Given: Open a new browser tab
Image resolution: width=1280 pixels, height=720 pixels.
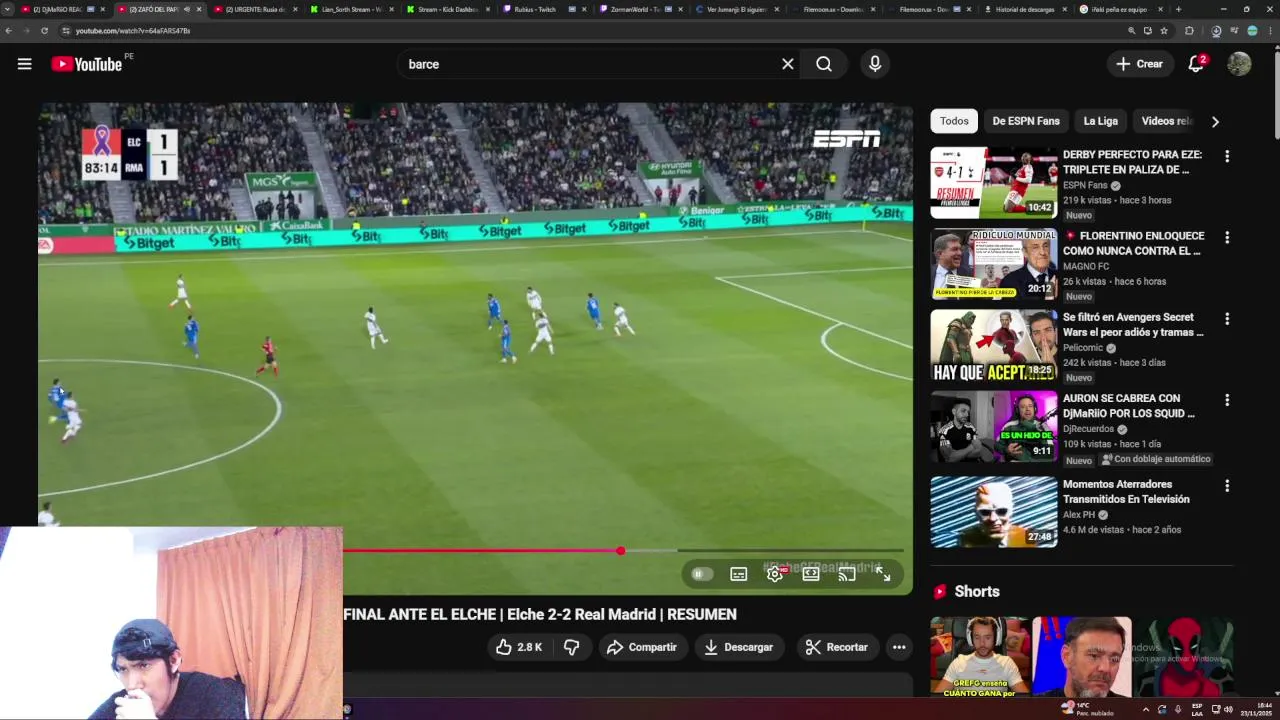Looking at the screenshot, I should coord(1178,9).
